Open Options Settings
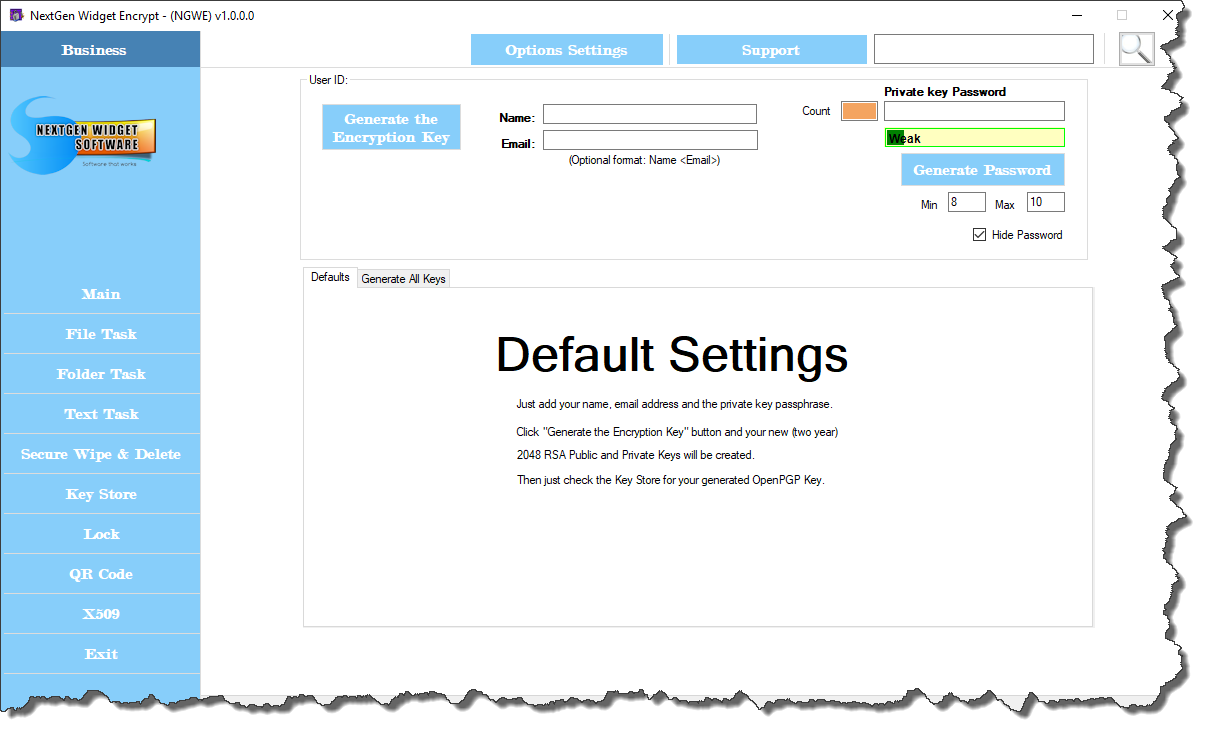 [567, 50]
